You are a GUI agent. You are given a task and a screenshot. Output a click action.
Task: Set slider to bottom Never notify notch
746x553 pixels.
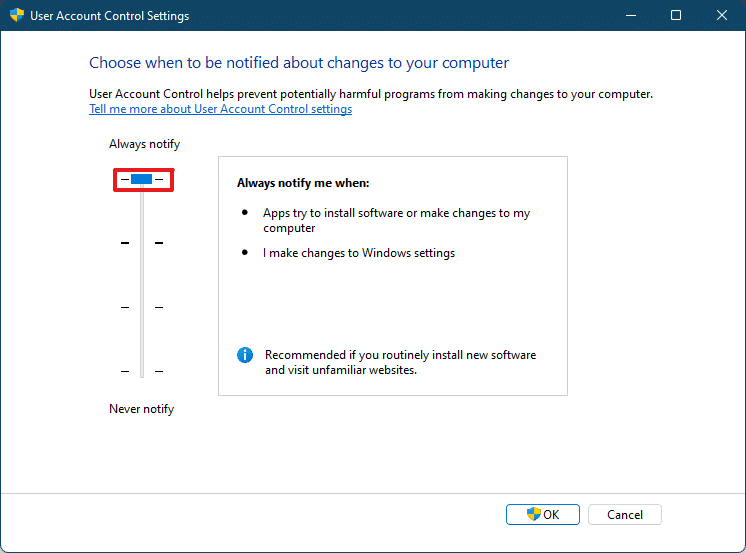point(142,371)
